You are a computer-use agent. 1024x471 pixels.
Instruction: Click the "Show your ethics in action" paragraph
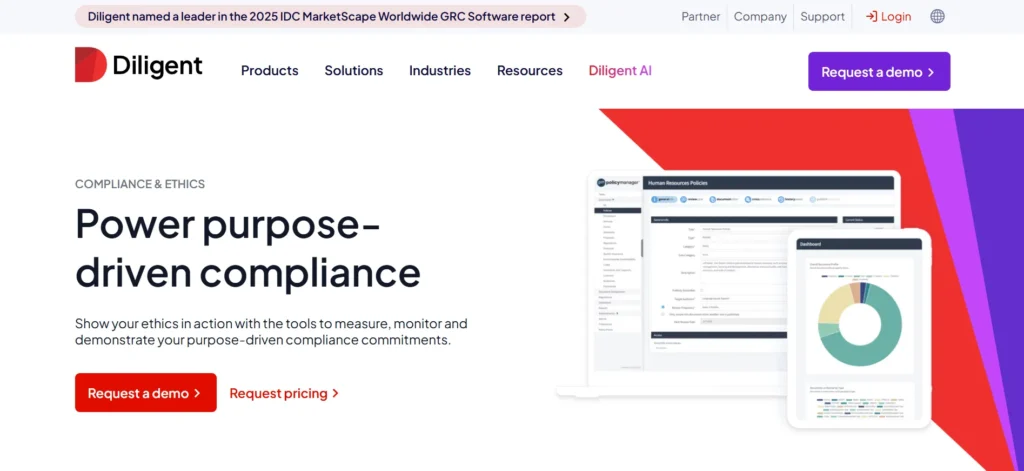point(271,332)
